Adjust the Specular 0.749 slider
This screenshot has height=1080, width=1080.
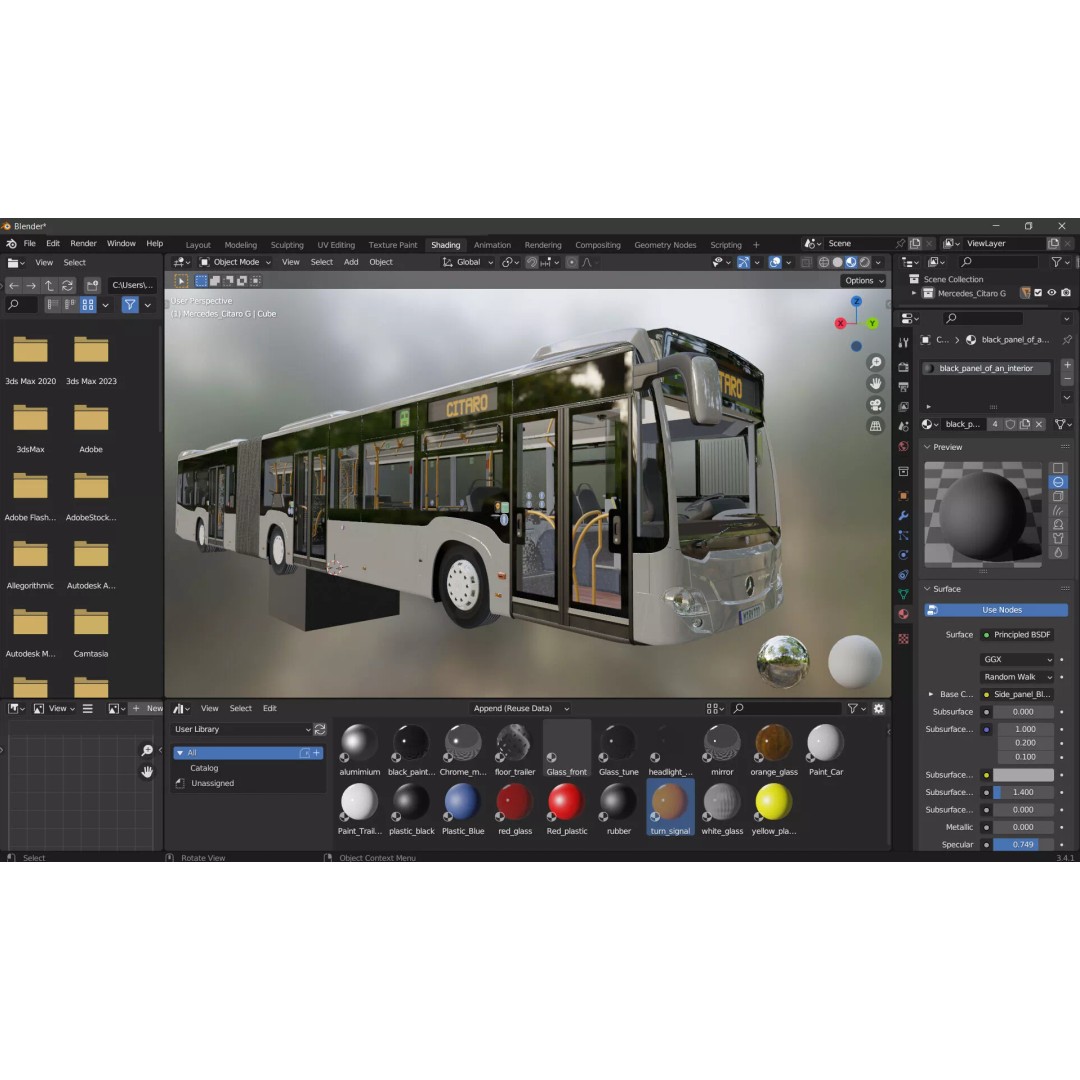(x=1023, y=845)
